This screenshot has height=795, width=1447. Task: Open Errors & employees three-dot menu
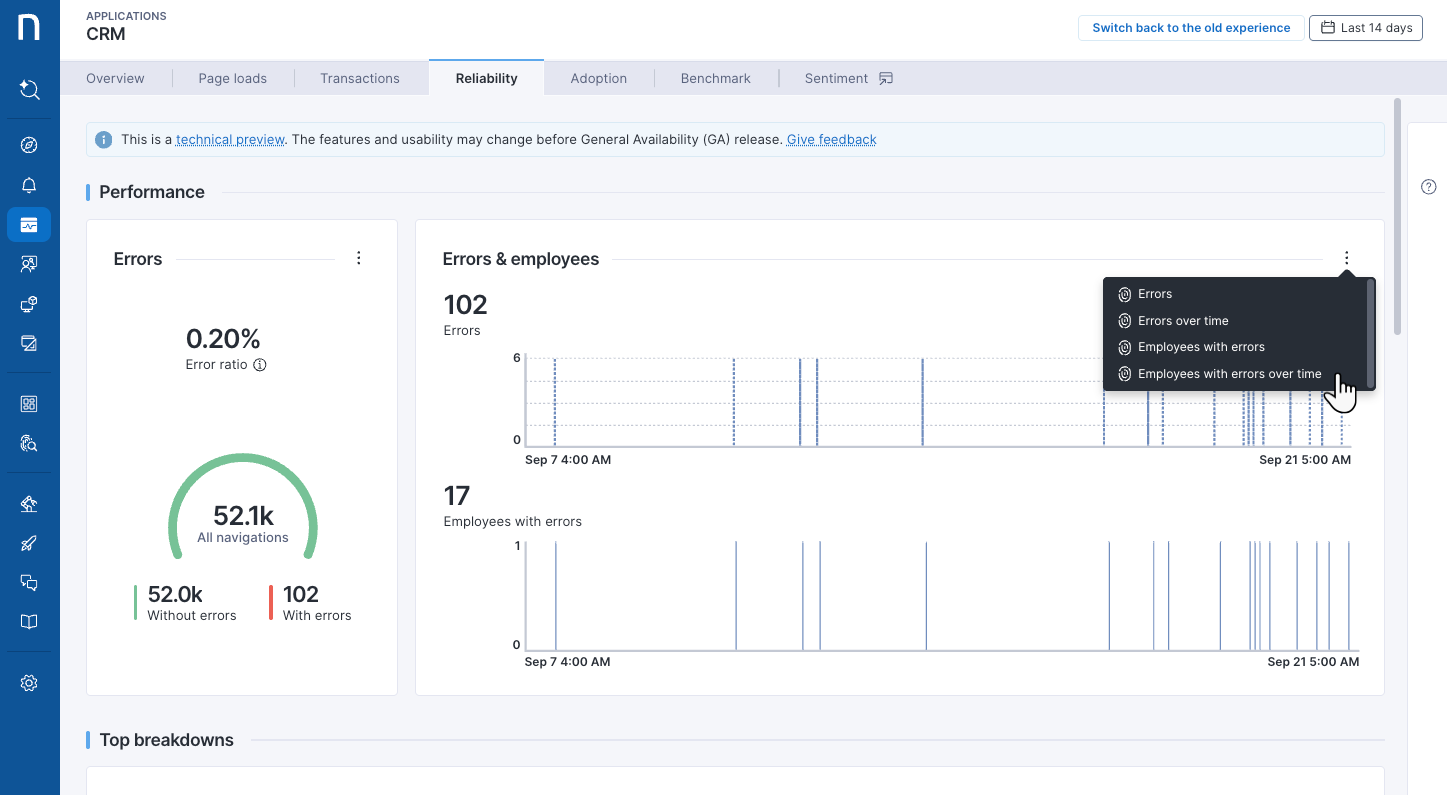point(1346,258)
